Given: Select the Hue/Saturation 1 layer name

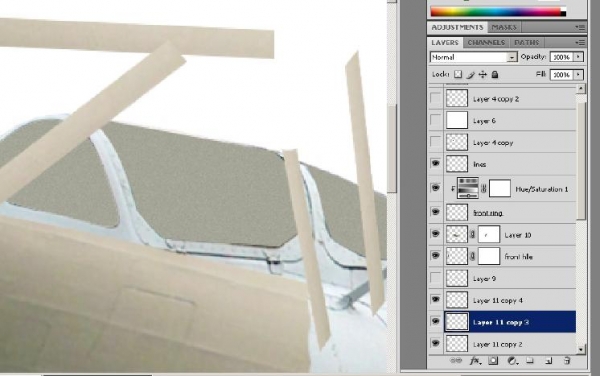Looking at the screenshot, I should (x=541, y=189).
